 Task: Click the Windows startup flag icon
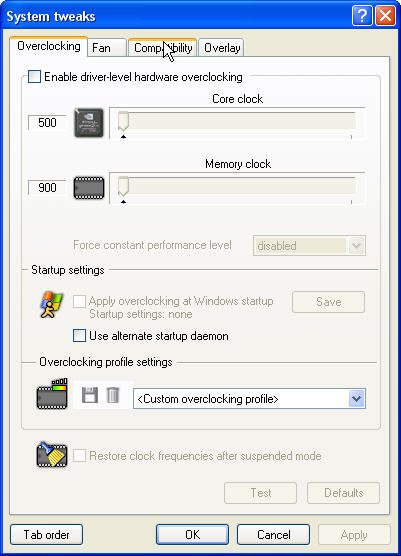pos(52,305)
